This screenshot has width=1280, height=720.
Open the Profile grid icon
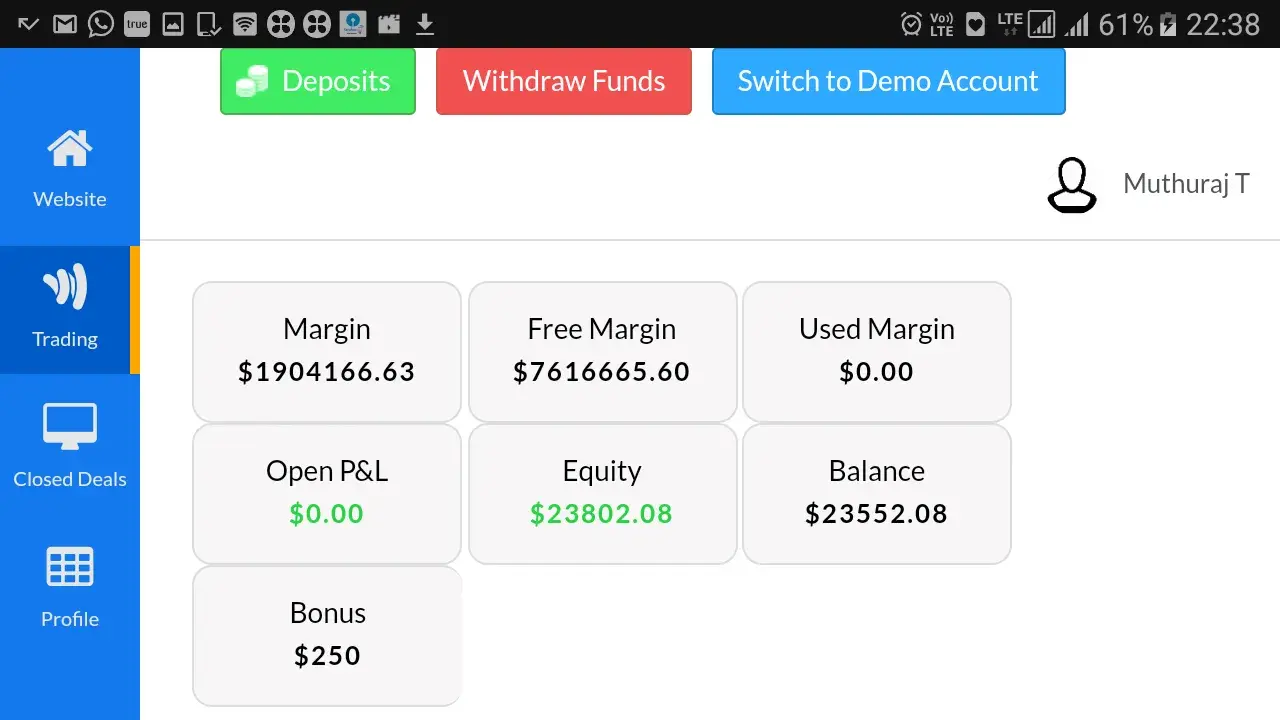pos(69,568)
